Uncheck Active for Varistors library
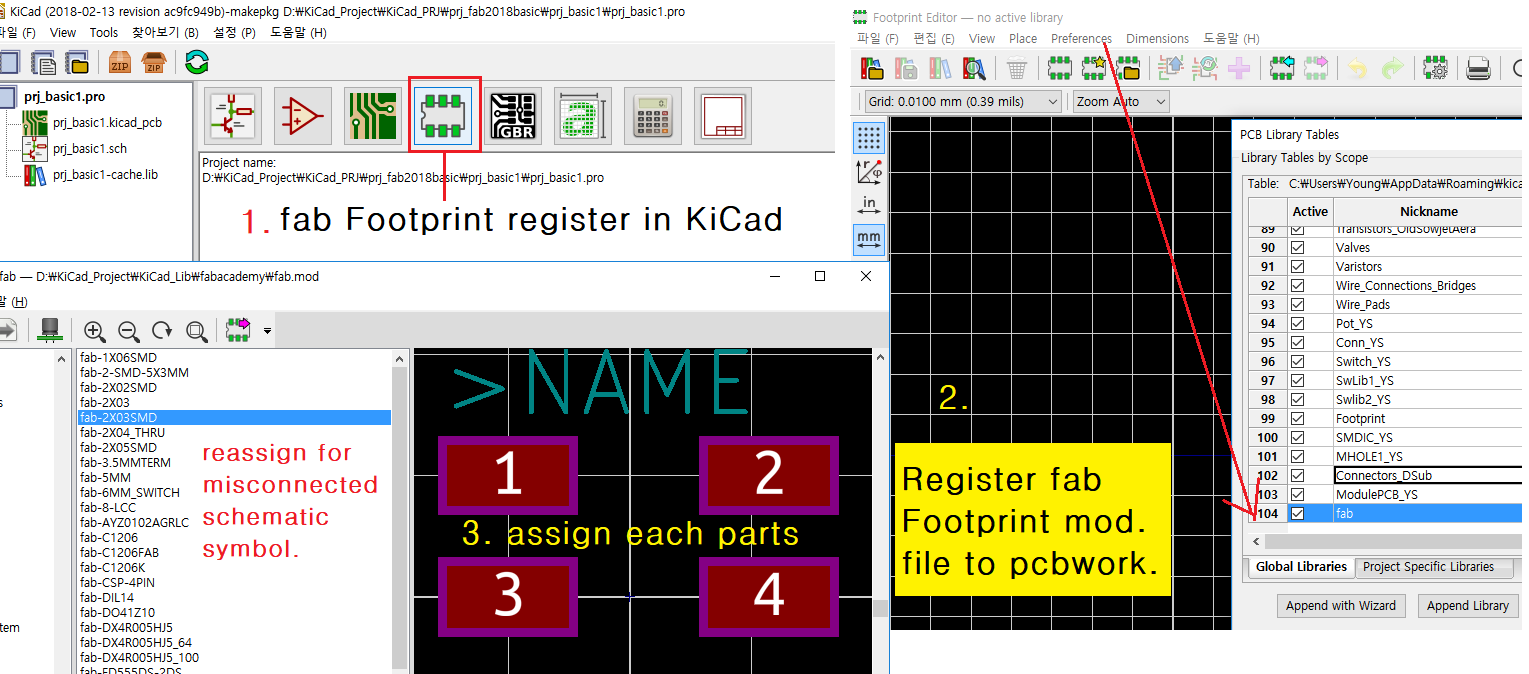 1298,267
